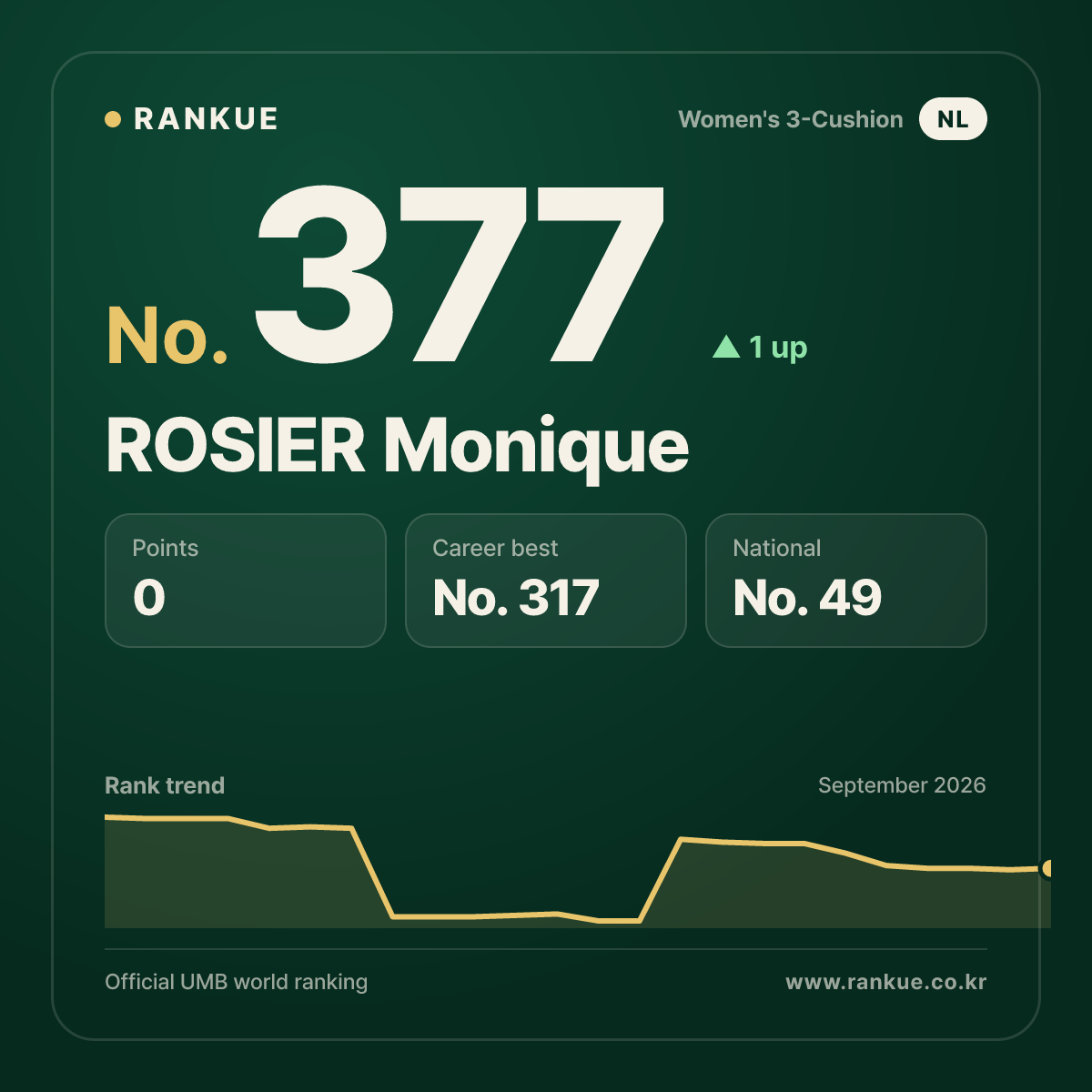Click the Official UMB world ranking text
Image resolution: width=1092 pixels, height=1092 pixels.
(x=237, y=982)
